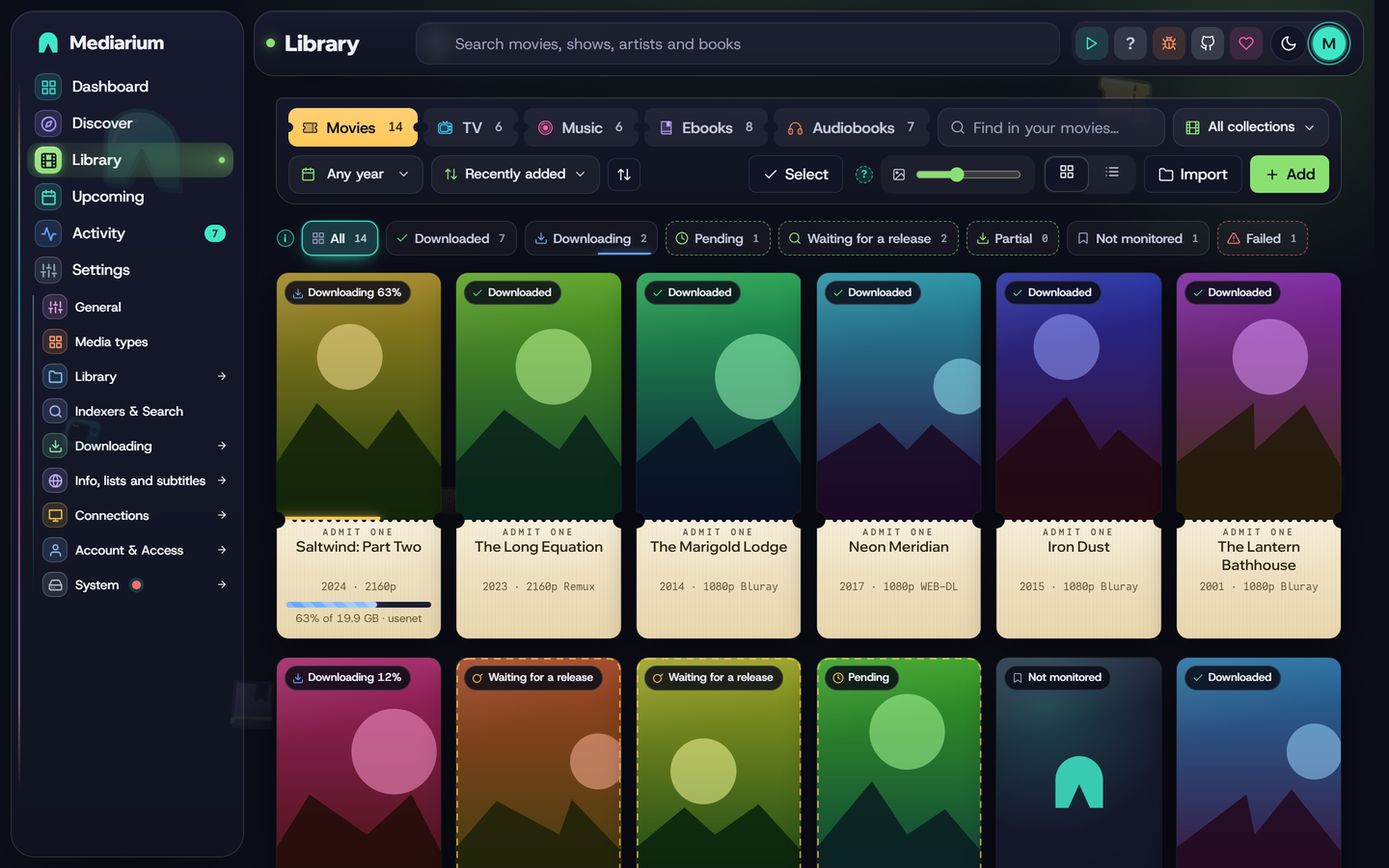This screenshot has height=868, width=1389.
Task: Click the bug report icon
Action: (1168, 43)
